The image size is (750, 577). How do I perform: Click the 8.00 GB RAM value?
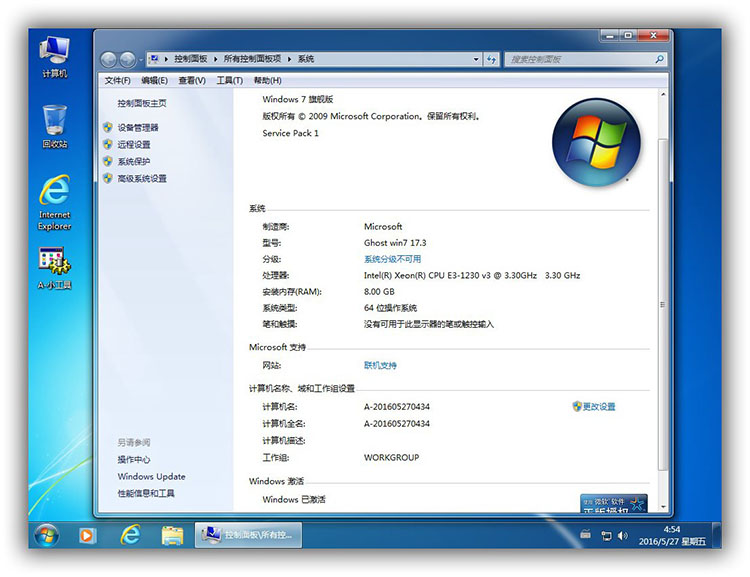(x=379, y=291)
